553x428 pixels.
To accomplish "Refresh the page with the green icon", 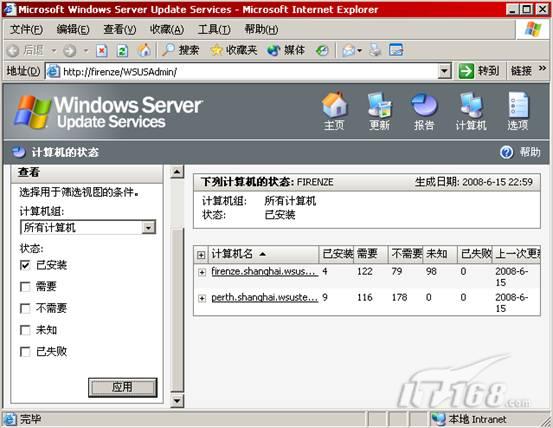I will click(122, 51).
